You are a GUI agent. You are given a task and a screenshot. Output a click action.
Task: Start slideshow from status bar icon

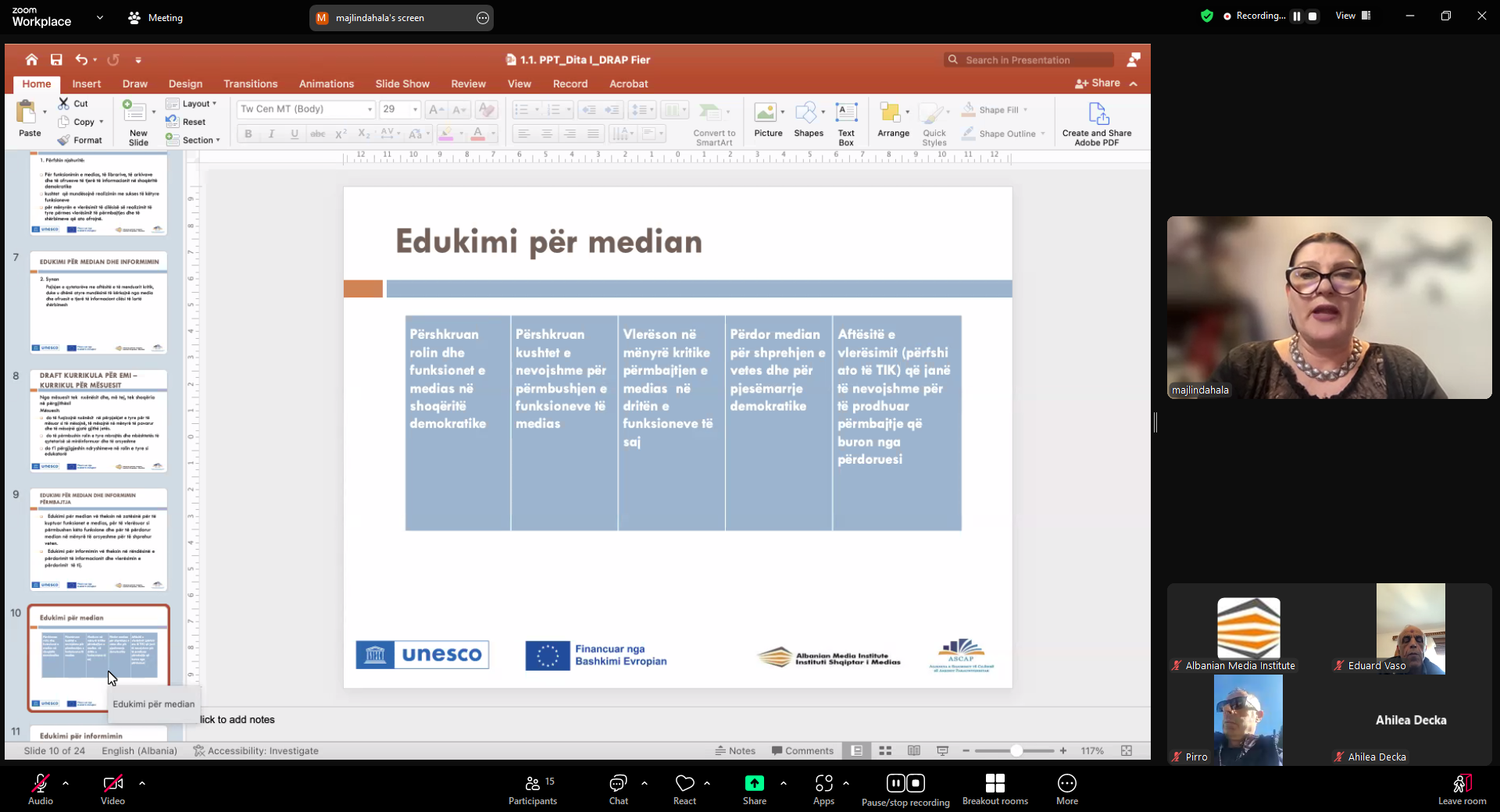943,750
